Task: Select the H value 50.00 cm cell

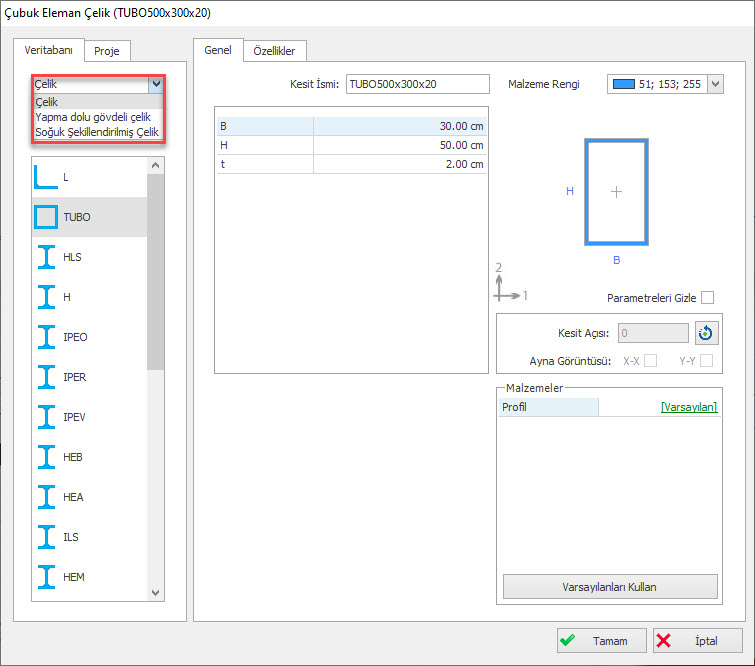Action: [400, 145]
